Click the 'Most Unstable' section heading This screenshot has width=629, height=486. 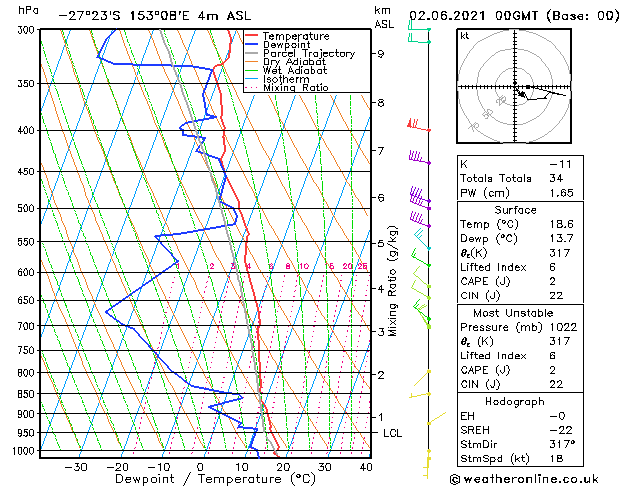coord(513,313)
